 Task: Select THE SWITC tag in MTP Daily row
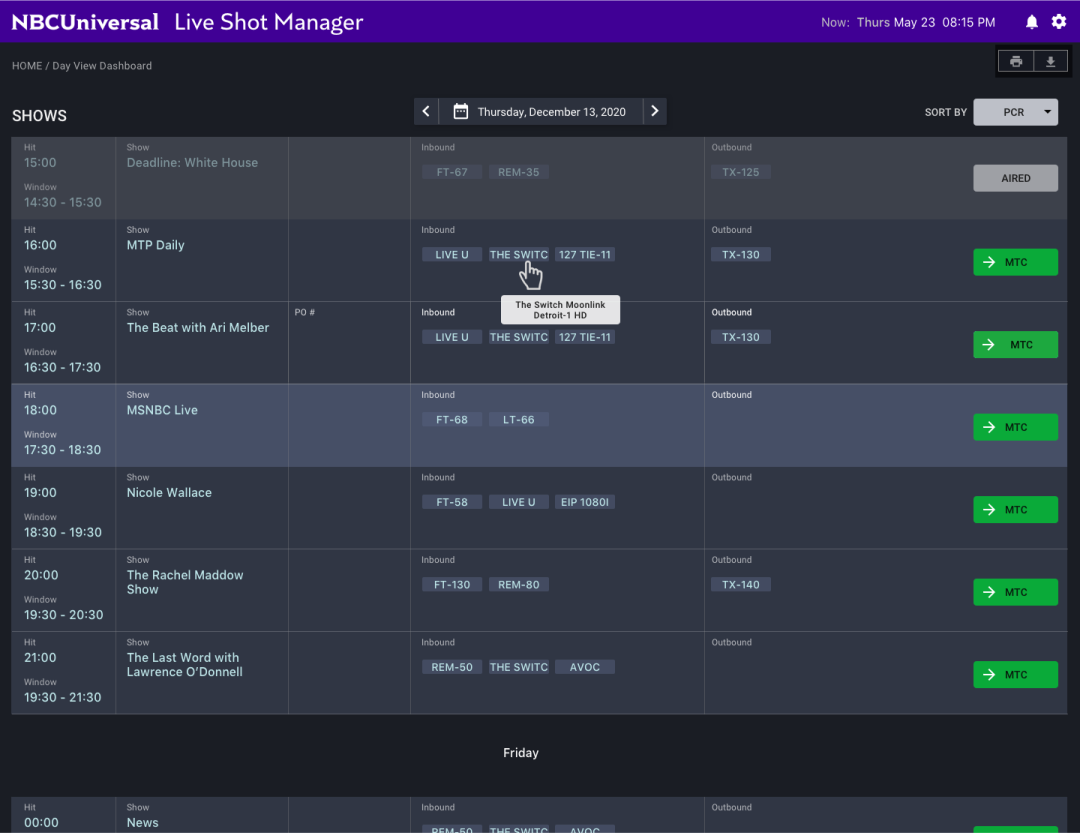[519, 255]
